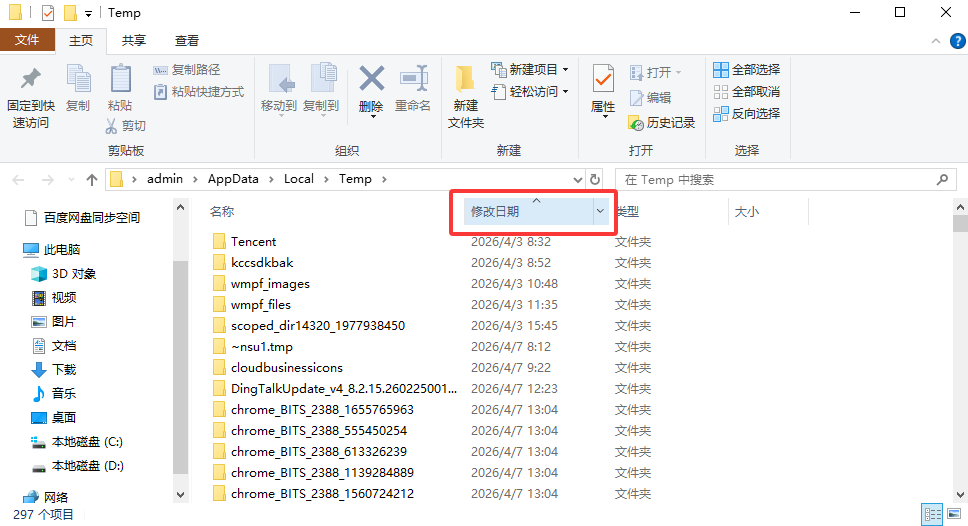Collapse the ribbon with the chevron
Image resolution: width=968 pixels, height=526 pixels.
coord(936,41)
